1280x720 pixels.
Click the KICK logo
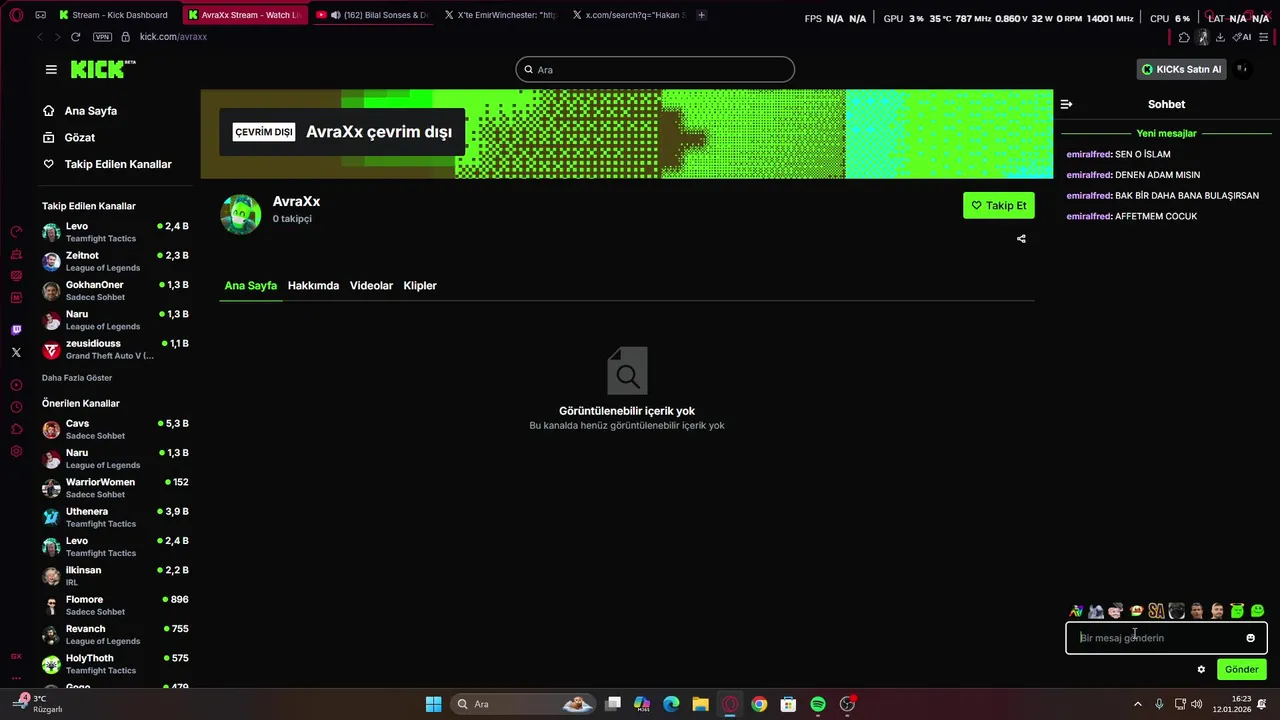[102, 69]
